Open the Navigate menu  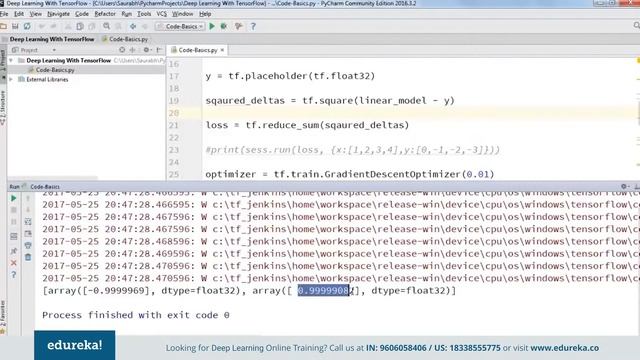[58, 14]
